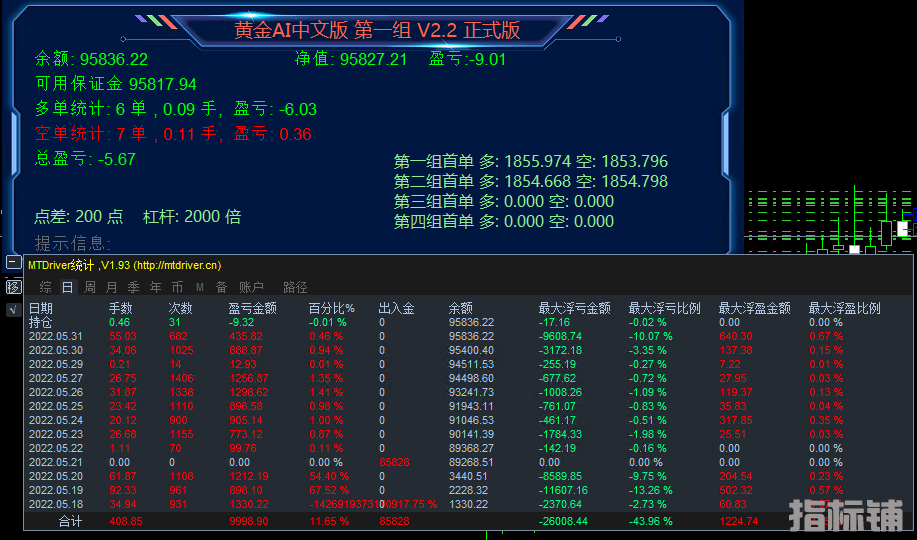Collapse the MTDriver panel with minus button
The image size is (917, 540).
click(13, 263)
